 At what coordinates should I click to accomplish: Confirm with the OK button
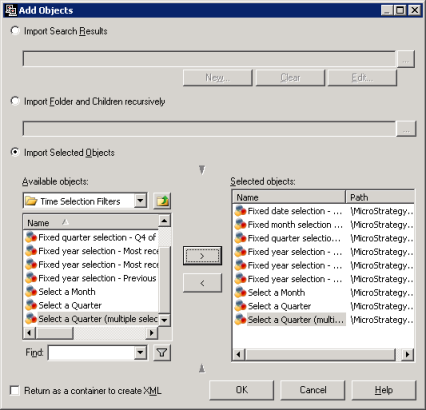pyautogui.click(x=242, y=390)
